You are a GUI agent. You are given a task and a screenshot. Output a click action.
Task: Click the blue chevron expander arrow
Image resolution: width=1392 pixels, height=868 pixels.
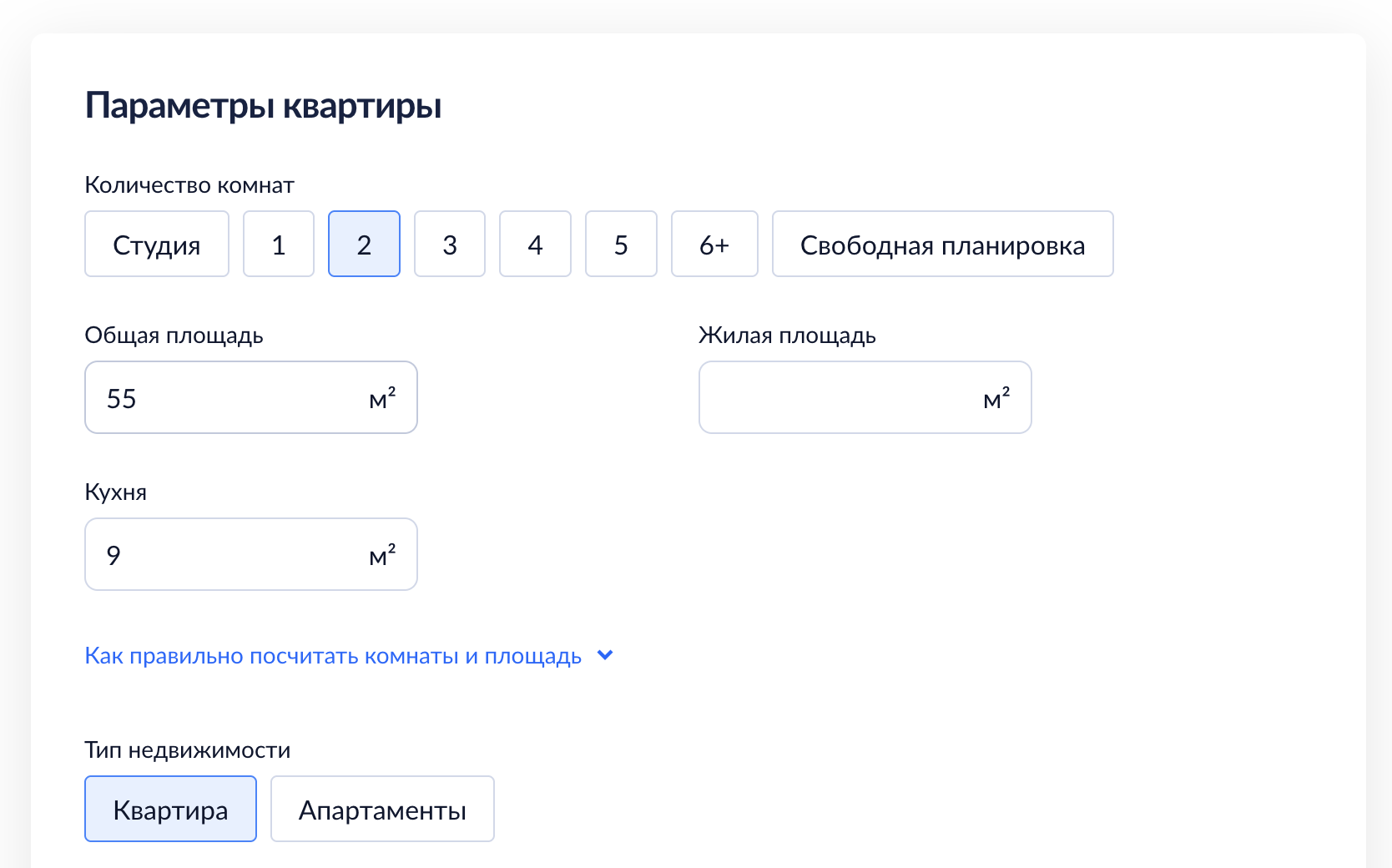[606, 656]
